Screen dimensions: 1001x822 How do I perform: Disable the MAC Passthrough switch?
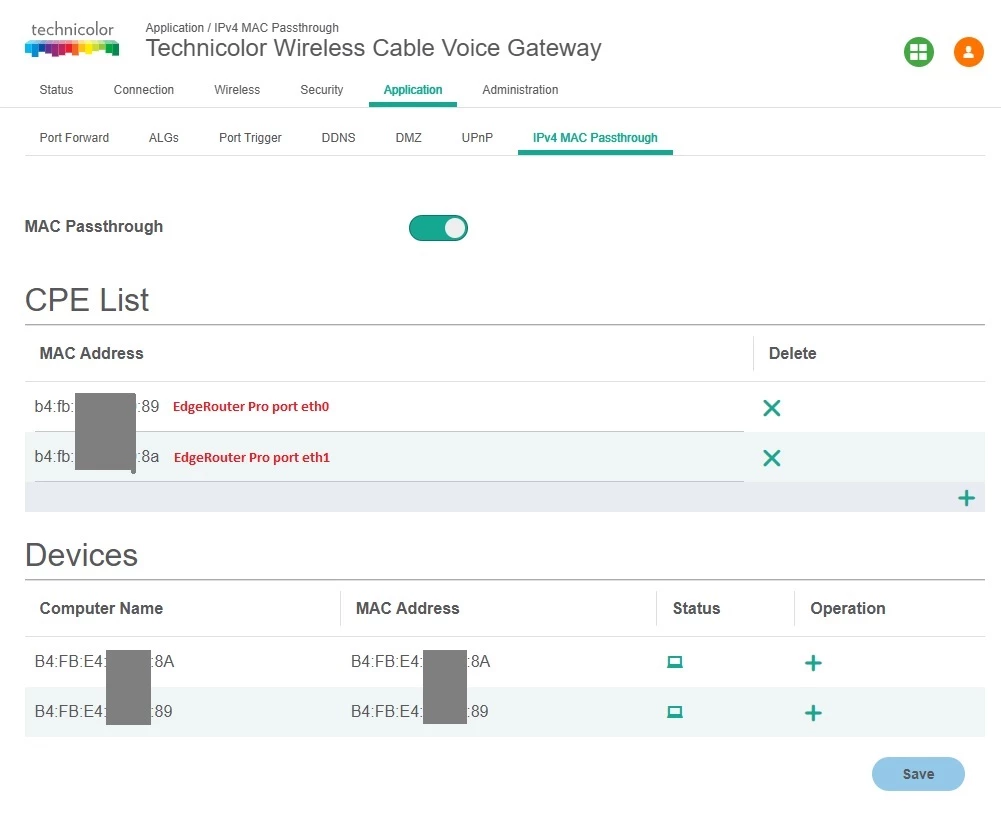coord(438,228)
